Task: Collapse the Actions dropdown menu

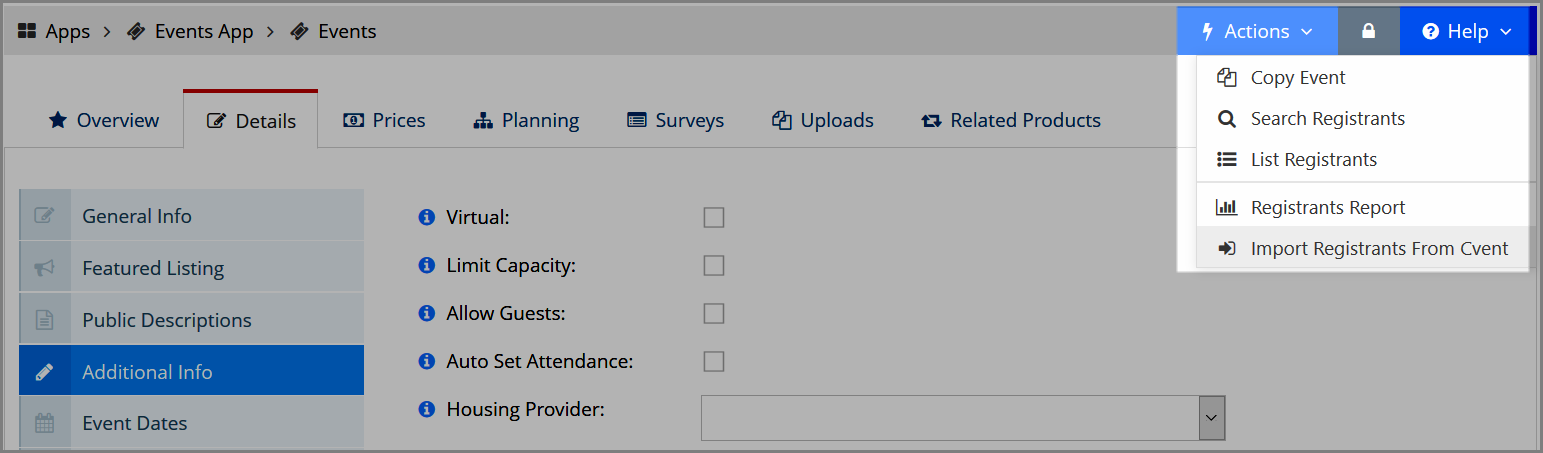Action: pyautogui.click(x=1257, y=31)
